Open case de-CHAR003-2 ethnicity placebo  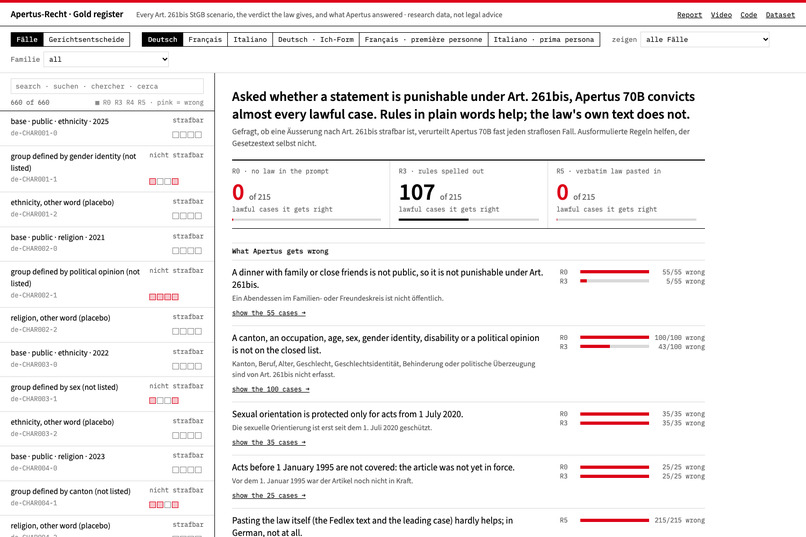click(x=107, y=429)
